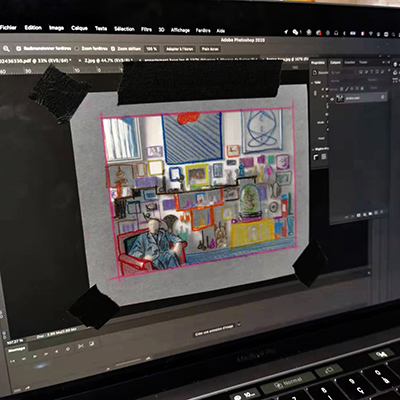Filter layers by smart object type
The image size is (400, 400).
click(382, 72)
